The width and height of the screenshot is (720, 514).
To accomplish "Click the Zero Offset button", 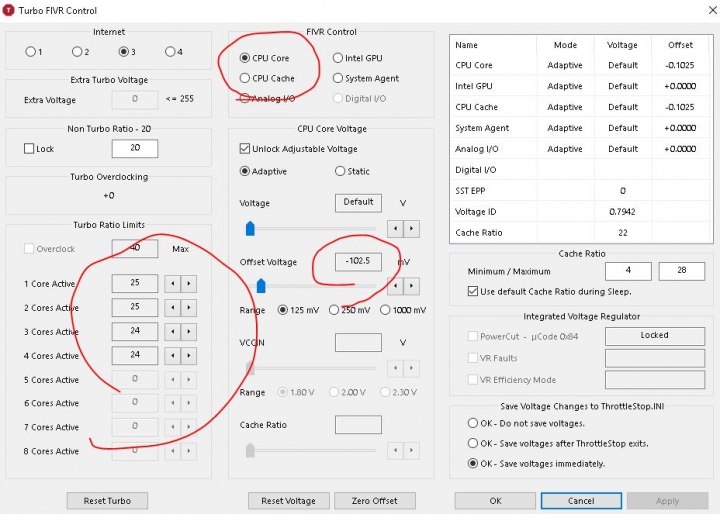I will (x=375, y=501).
